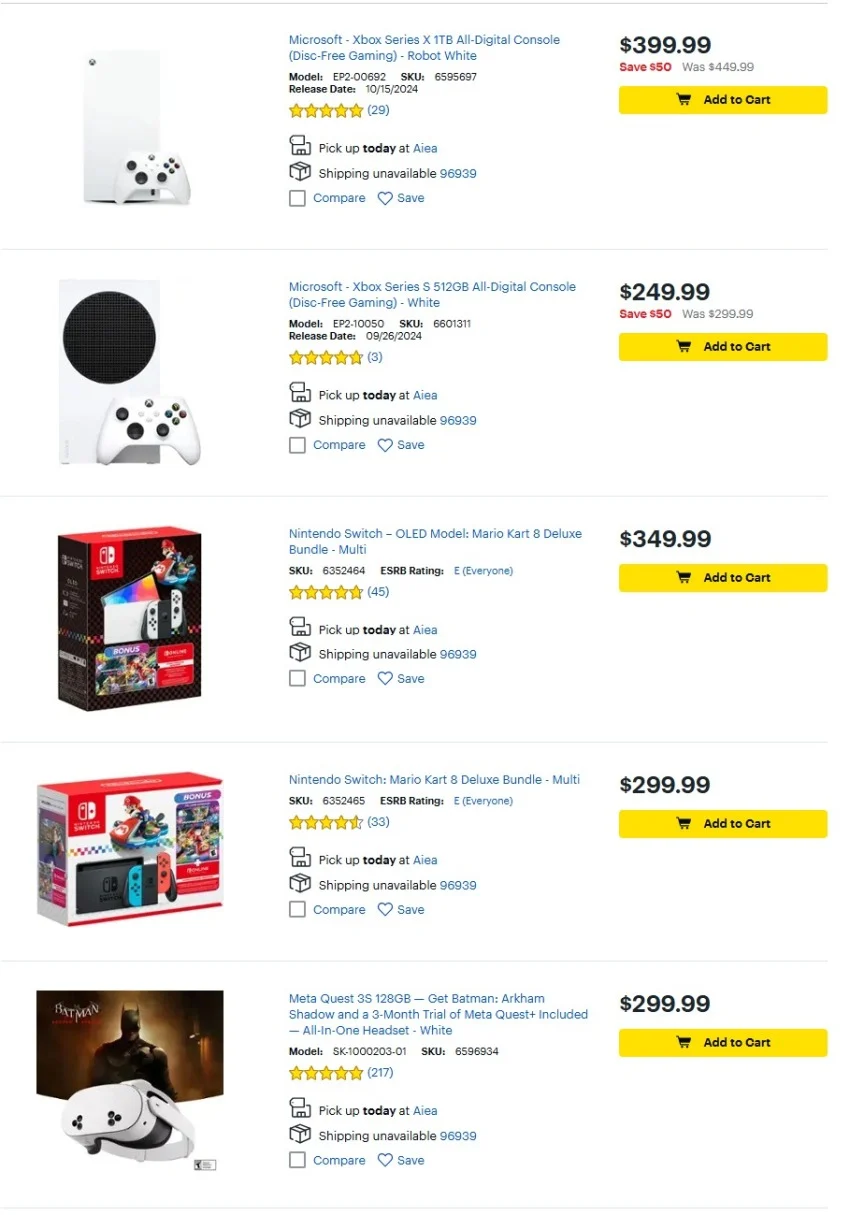Screen dimensions: 850x1215
Task: Click Nintendo Switch Mario Kart bundle product image
Action: 130,850
